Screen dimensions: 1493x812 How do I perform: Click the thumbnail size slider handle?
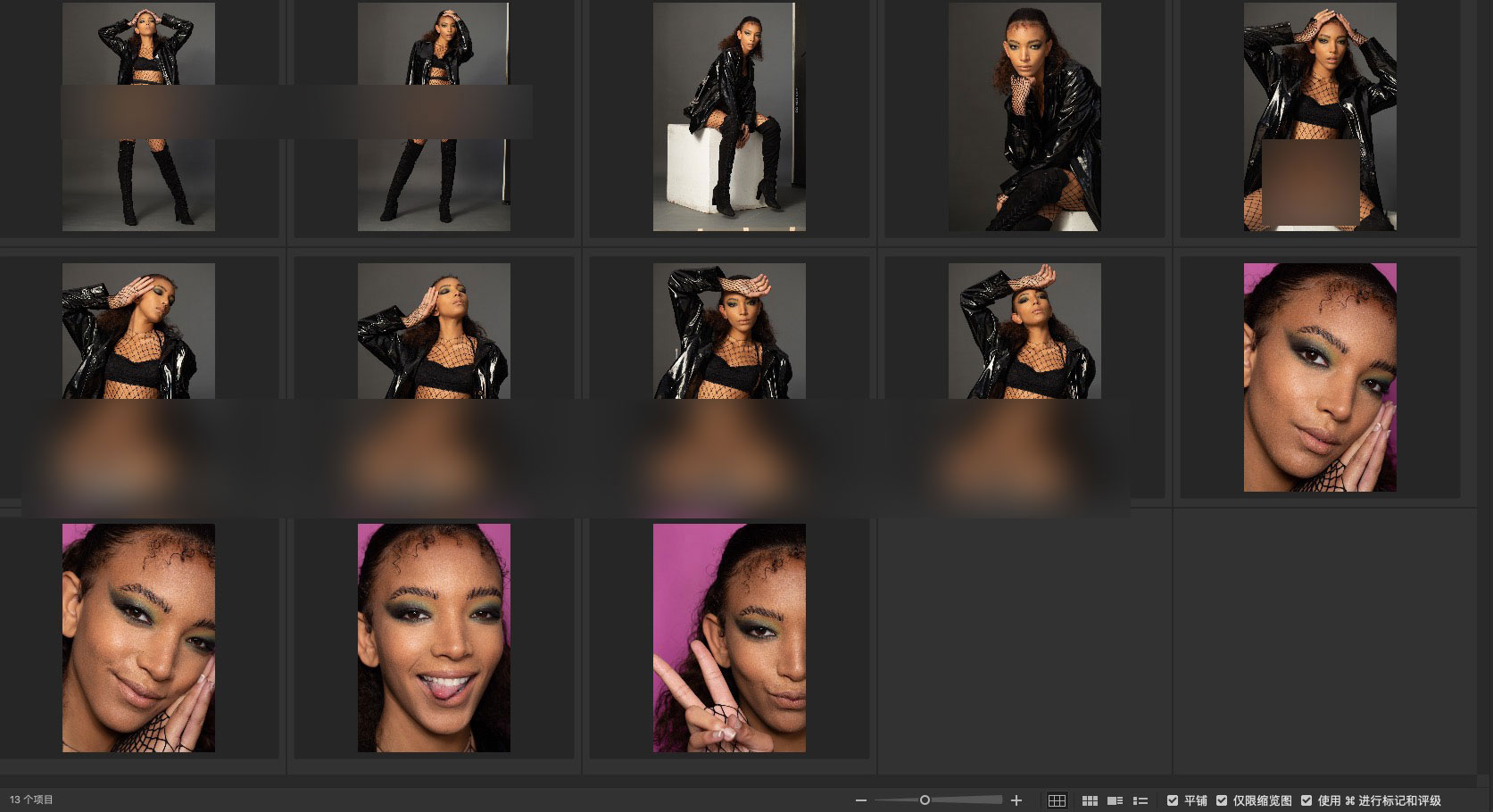(x=925, y=800)
